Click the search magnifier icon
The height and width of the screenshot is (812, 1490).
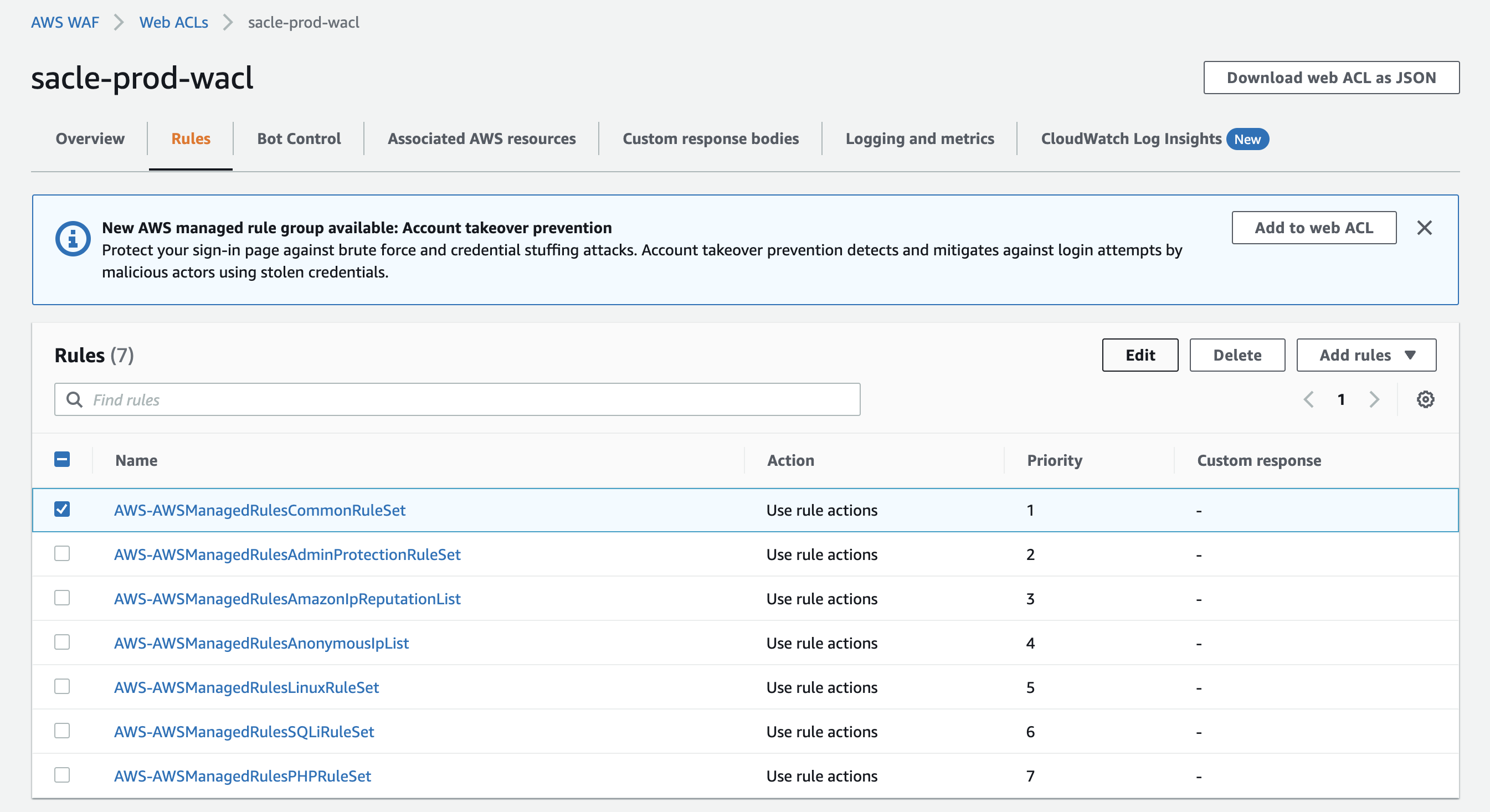tap(74, 399)
